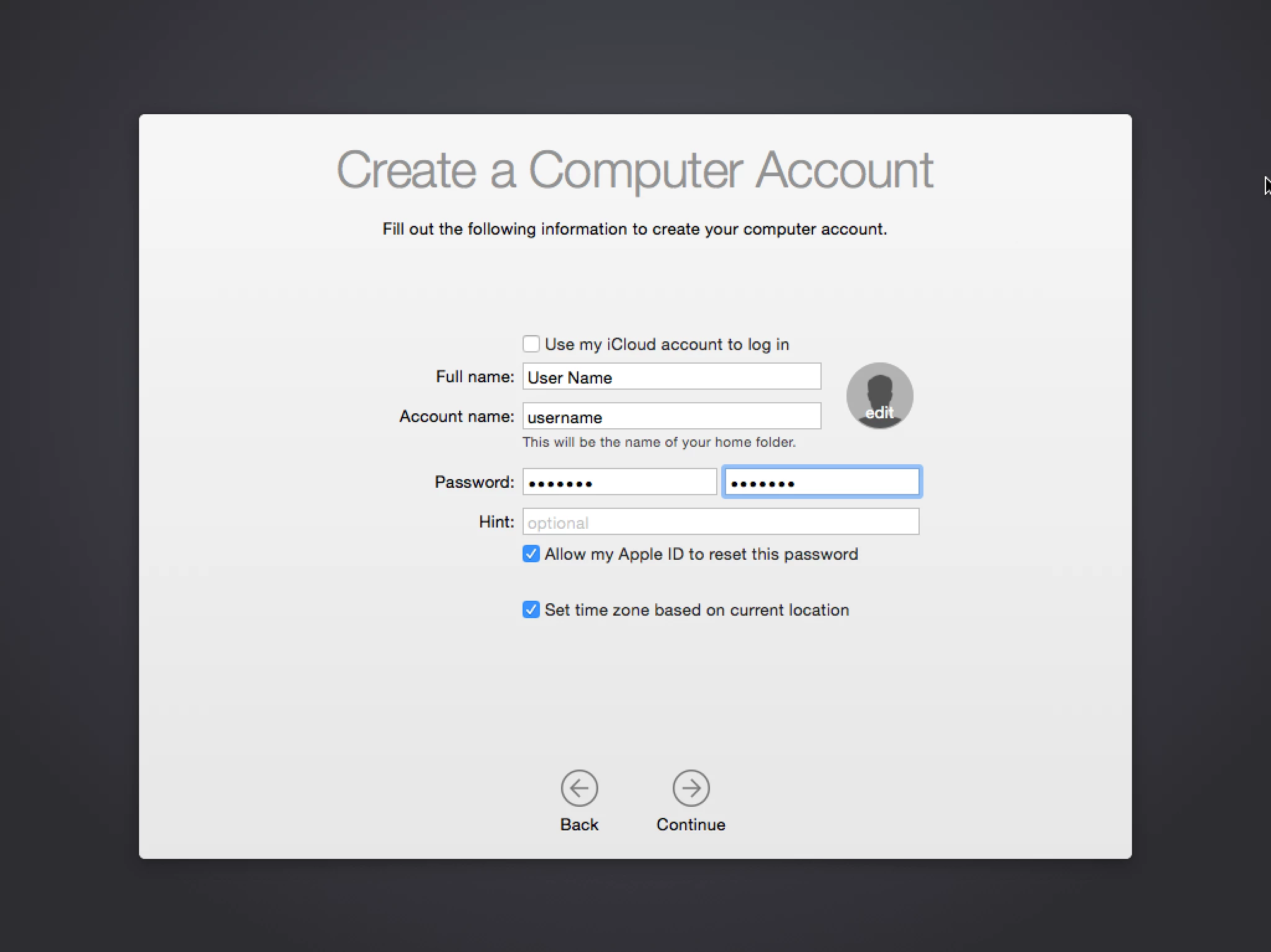Click the 'Account name:' field label

[x=457, y=416]
